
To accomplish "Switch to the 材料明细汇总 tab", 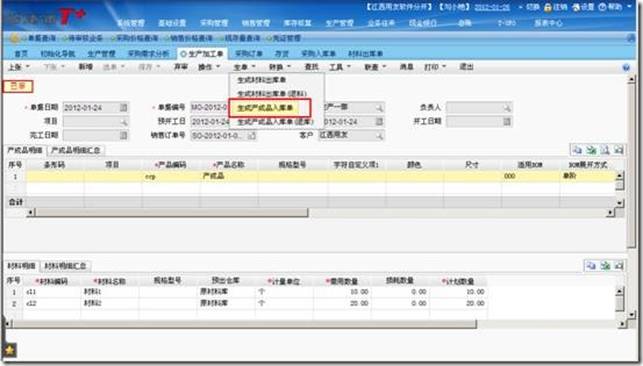I will 65,266.
